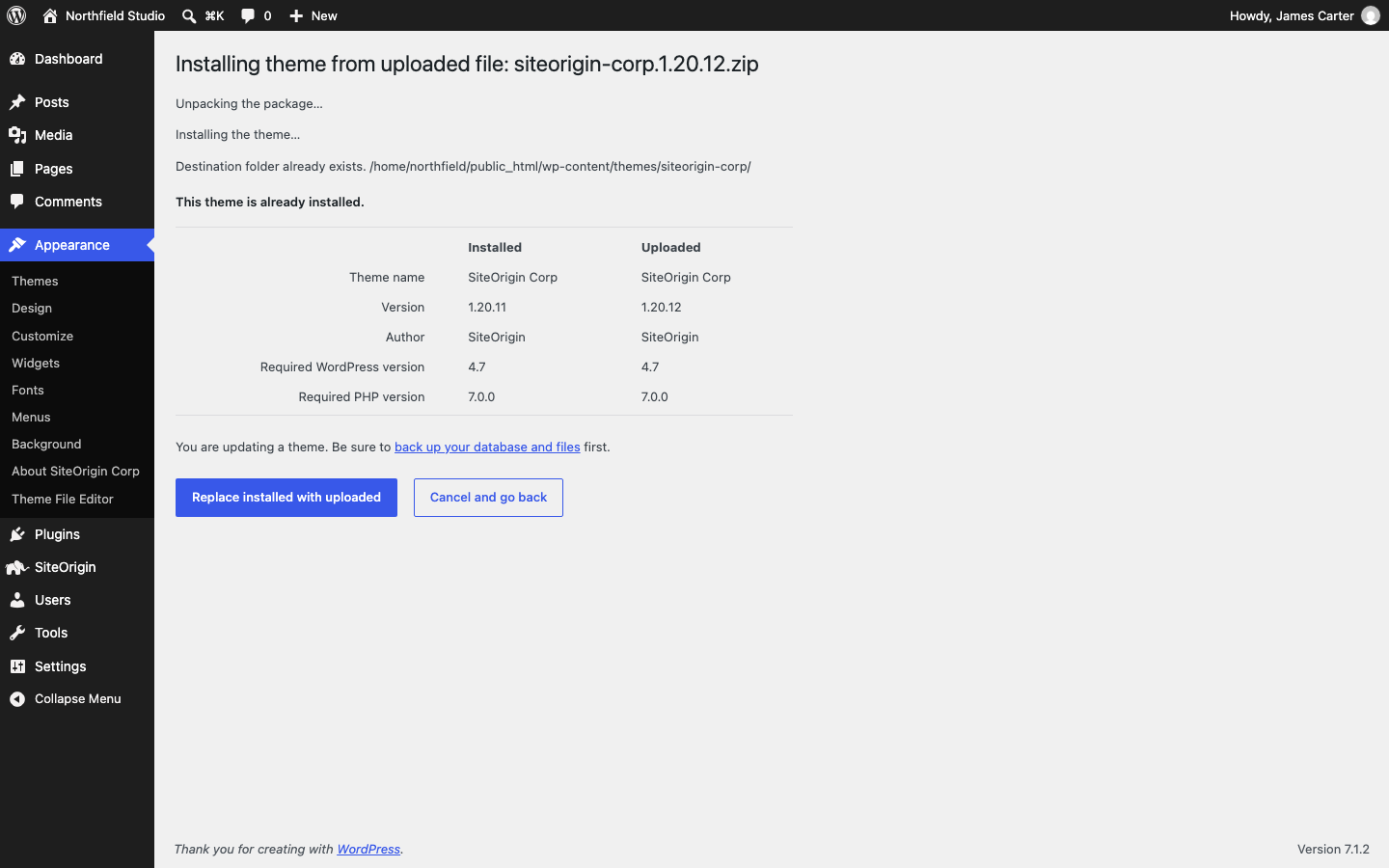Viewport: 1389px width, 868px height.
Task: Click the Northfield Studio site name
Action: pyautogui.click(x=115, y=15)
